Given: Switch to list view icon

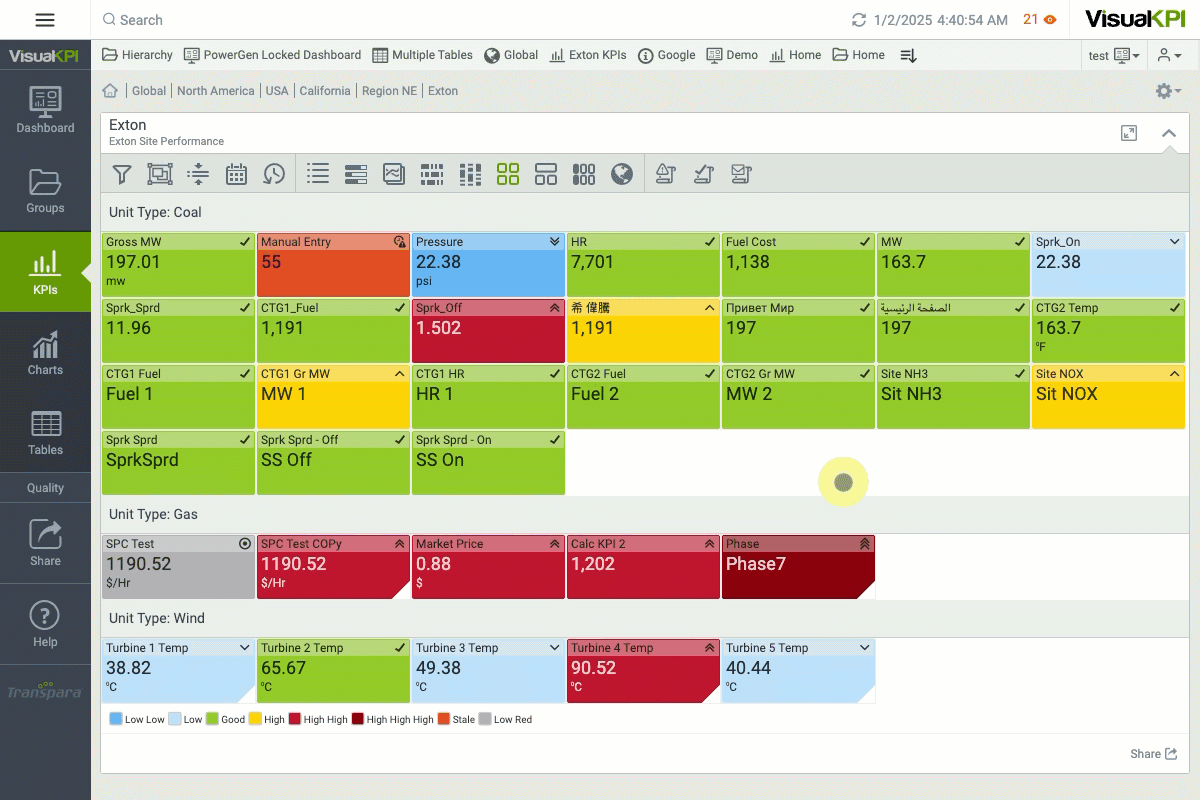Looking at the screenshot, I should (x=318, y=174).
